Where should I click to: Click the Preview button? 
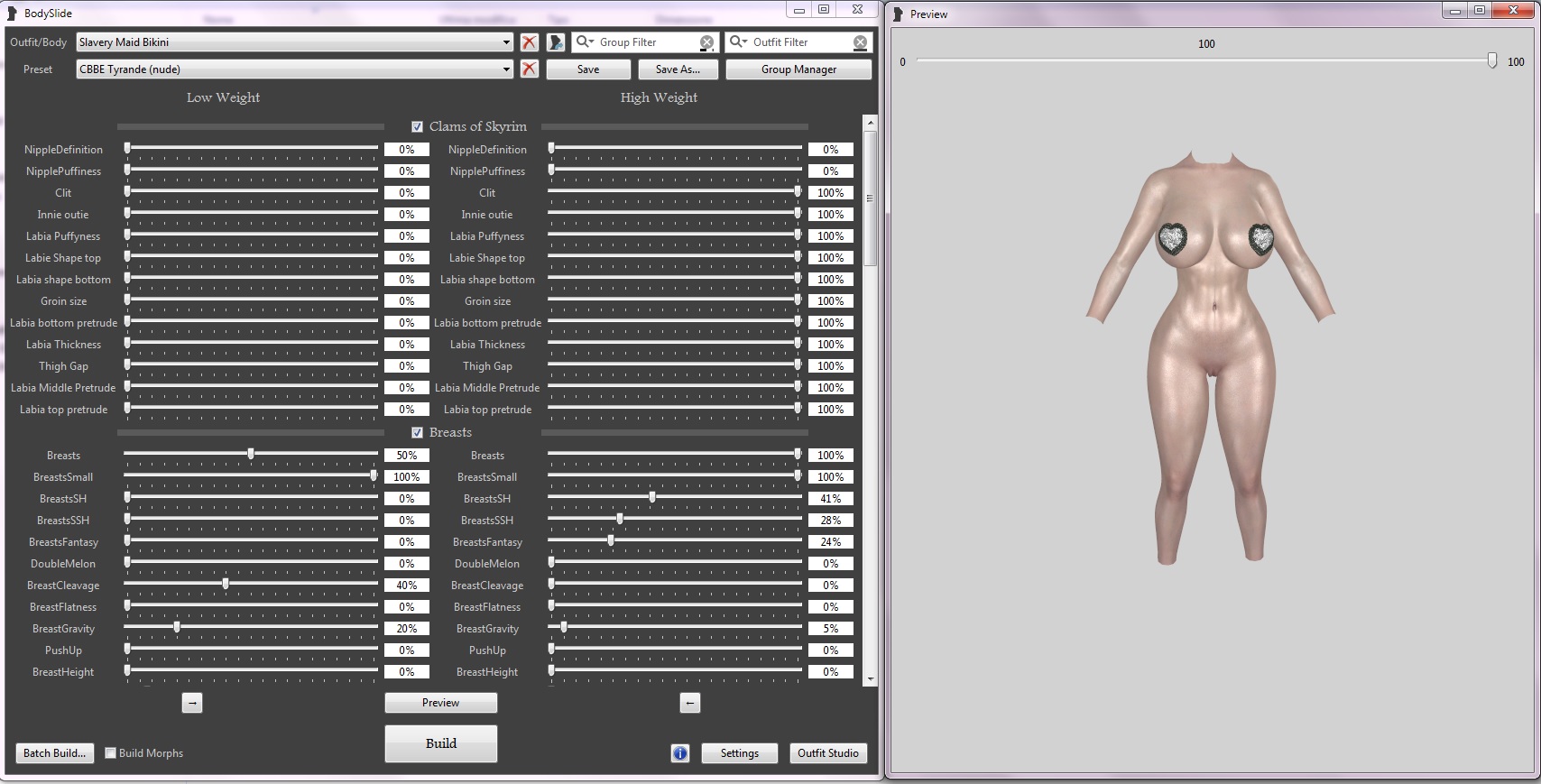coord(441,703)
